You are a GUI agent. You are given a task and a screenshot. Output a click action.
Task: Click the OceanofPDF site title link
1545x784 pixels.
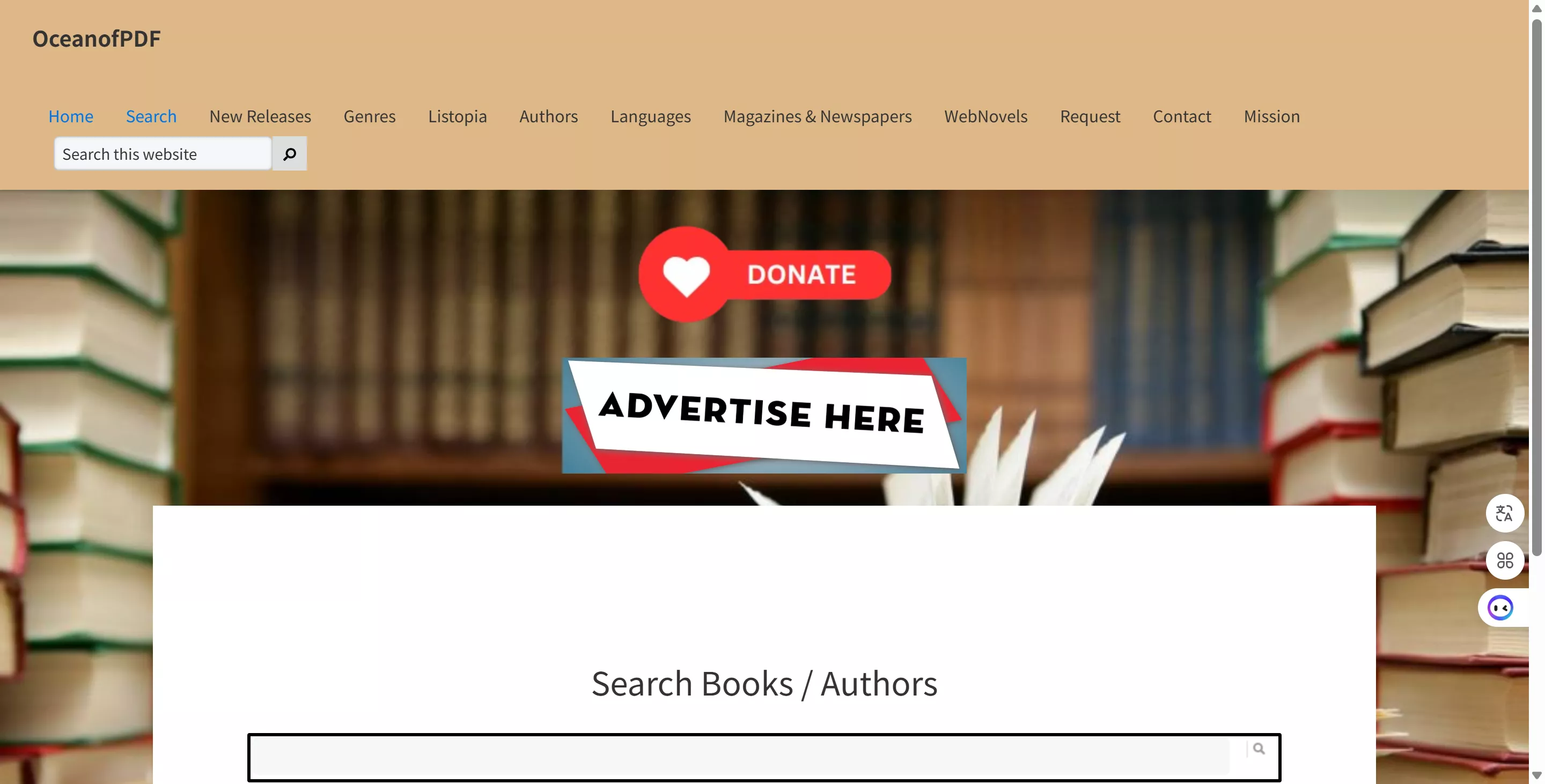(x=97, y=39)
